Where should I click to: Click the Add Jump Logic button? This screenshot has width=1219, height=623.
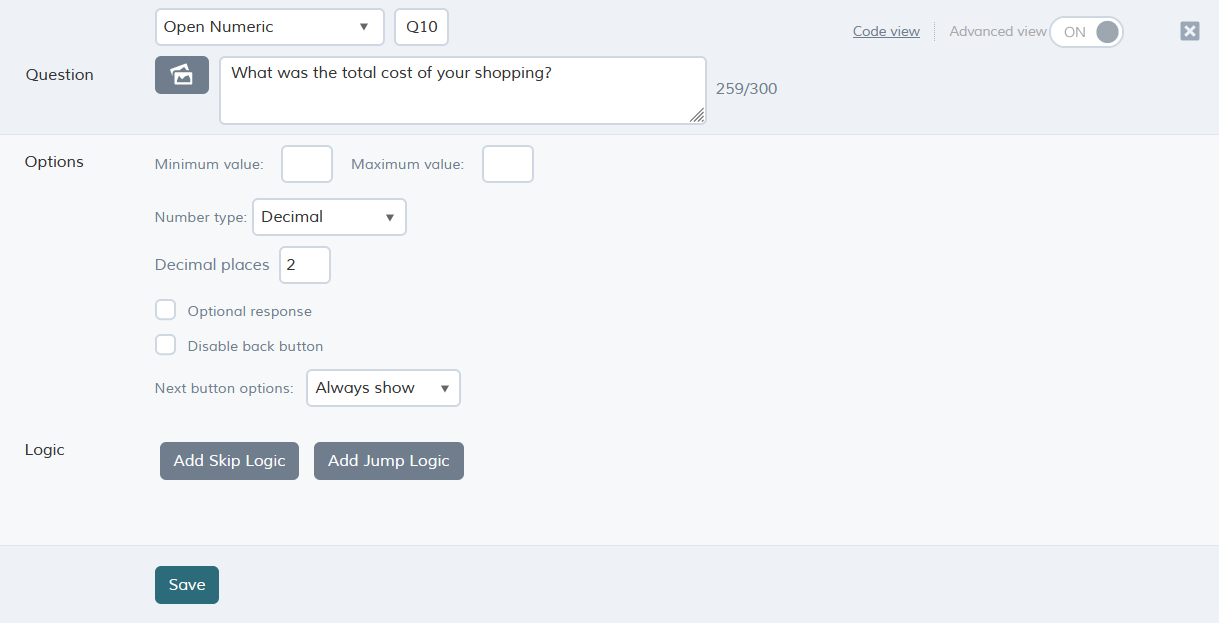click(x=389, y=461)
